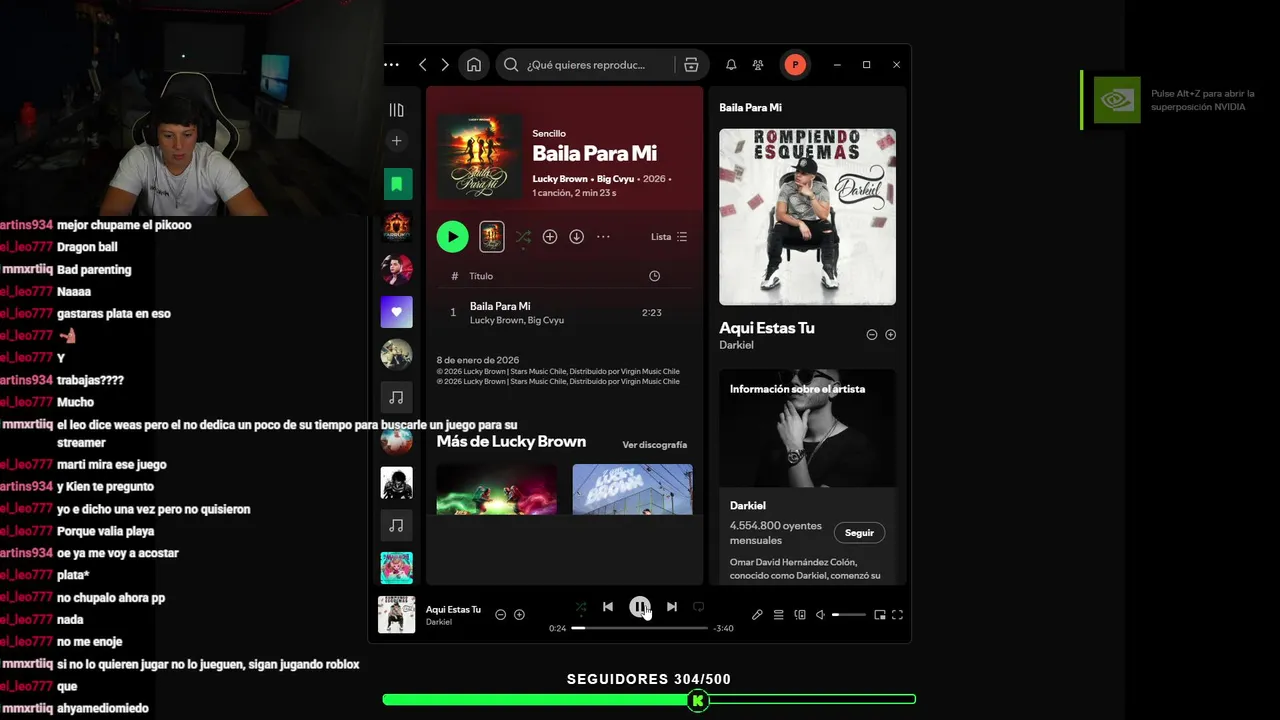Click the Baila Para Mi right panel heading
The image size is (1280, 720).
tap(750, 107)
